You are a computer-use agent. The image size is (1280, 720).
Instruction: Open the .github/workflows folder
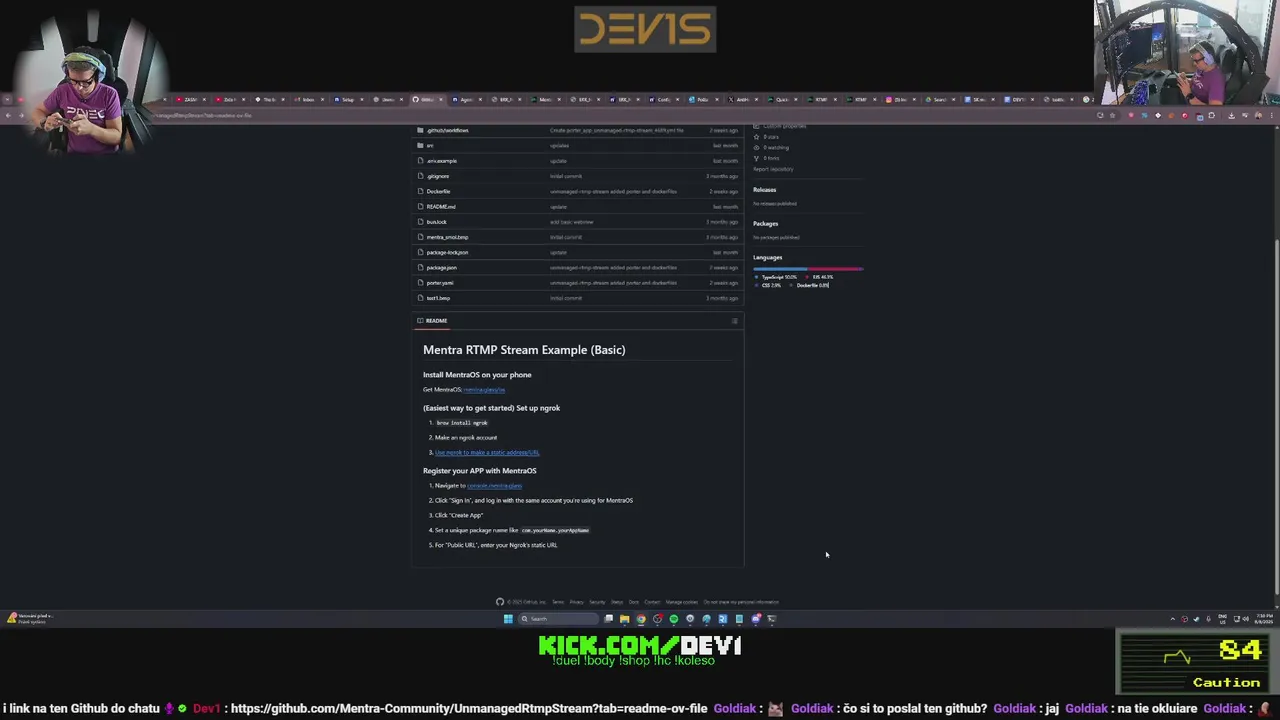click(x=447, y=130)
